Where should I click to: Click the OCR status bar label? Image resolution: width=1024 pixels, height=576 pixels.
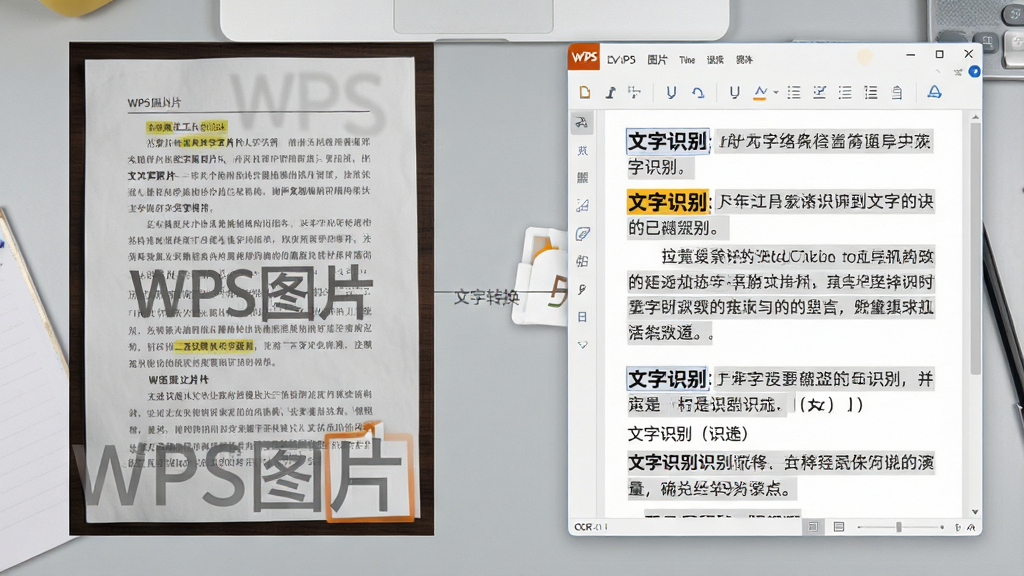pyautogui.click(x=591, y=527)
